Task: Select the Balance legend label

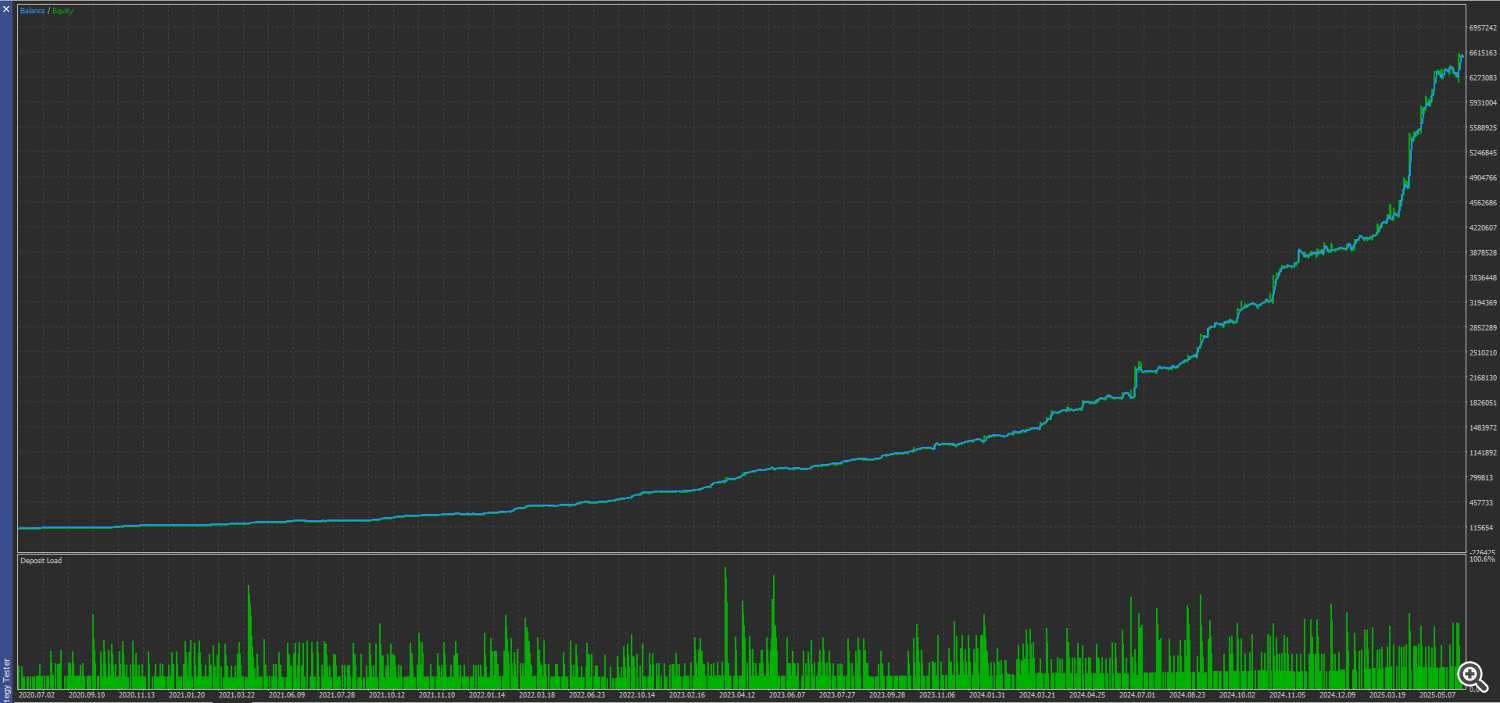Action: click(x=33, y=10)
